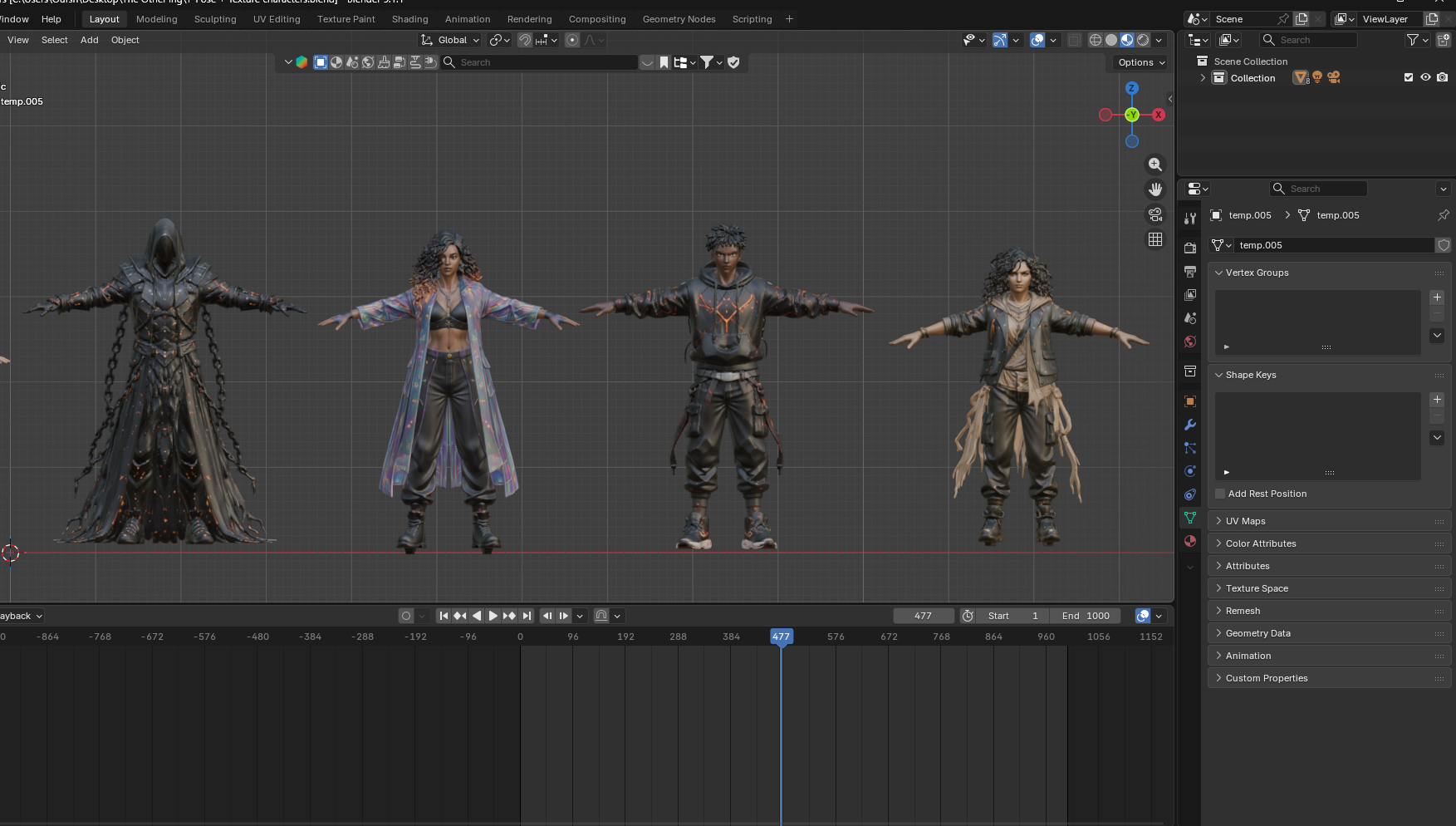
Task: Open the Object menu in viewport header
Action: pos(125,40)
